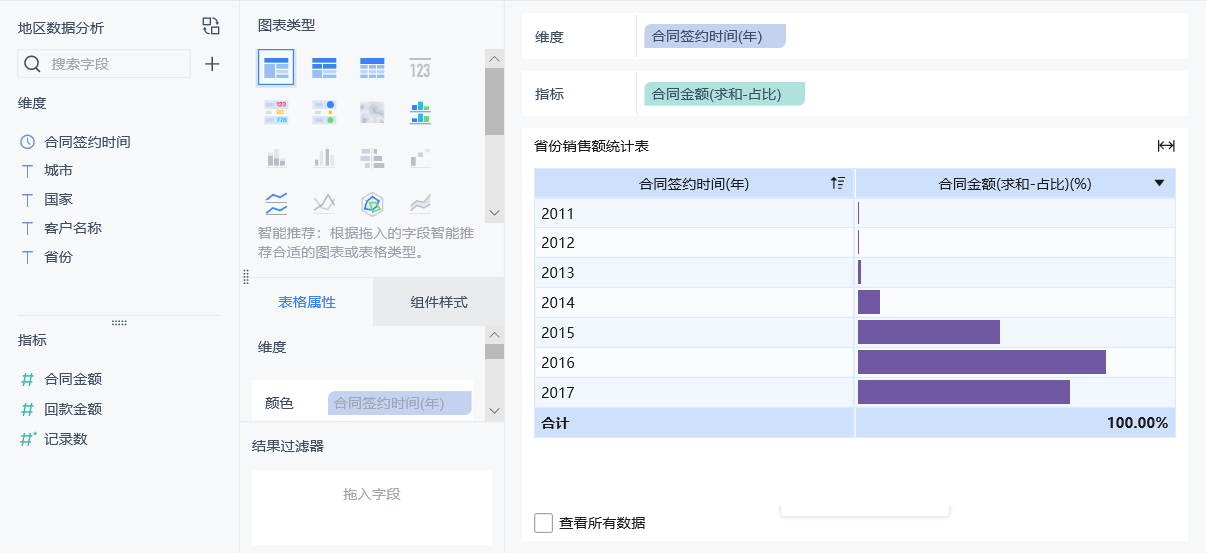This screenshot has height=553, width=1206.
Task: Choose the radar chart type icon
Action: tap(372, 204)
